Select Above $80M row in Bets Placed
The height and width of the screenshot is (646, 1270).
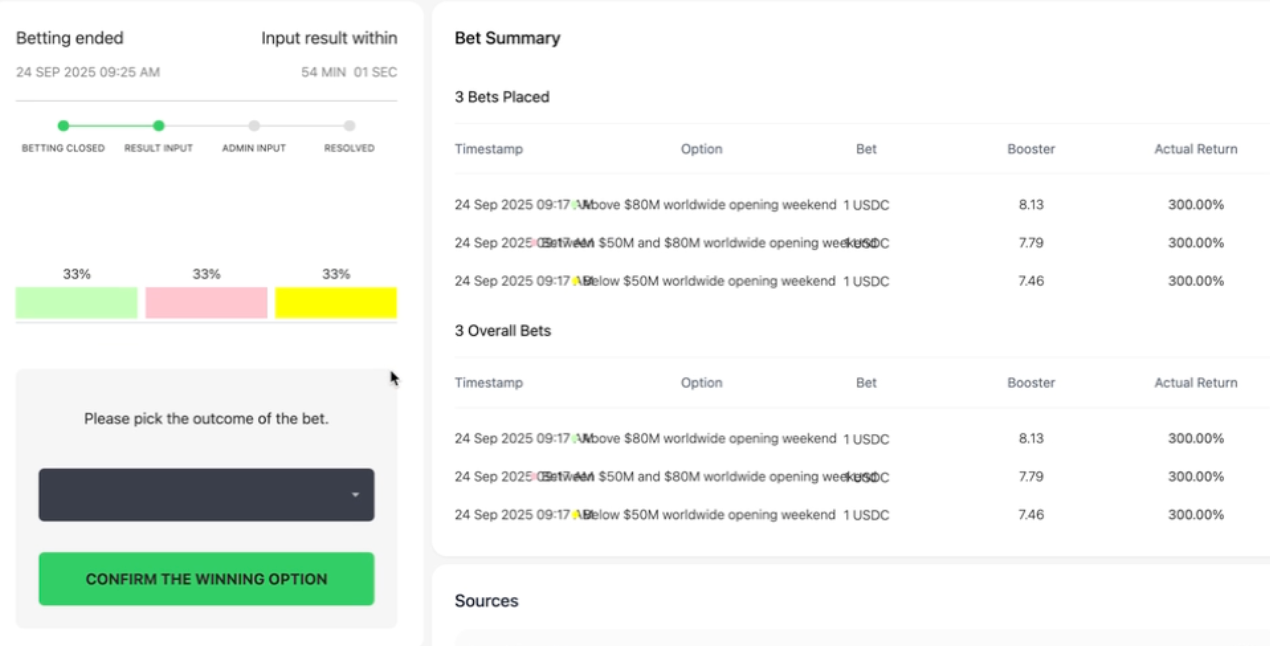709,205
